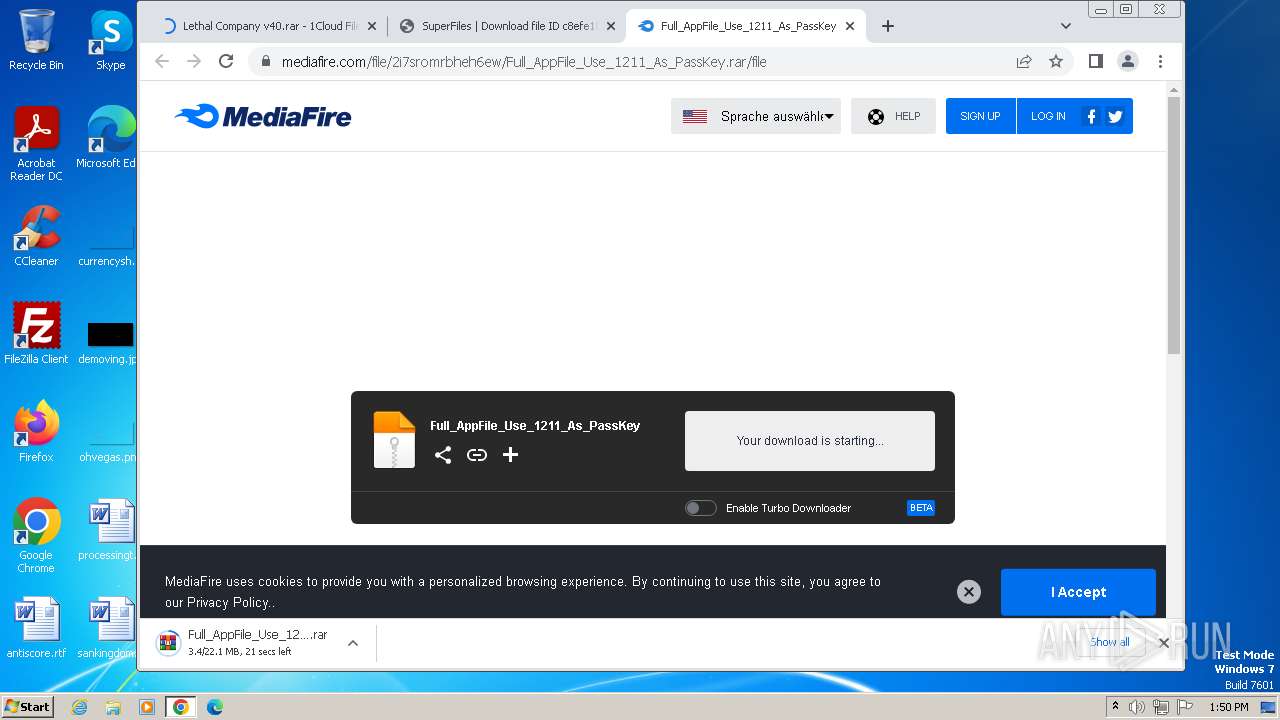View site information lock icon

(x=265, y=61)
